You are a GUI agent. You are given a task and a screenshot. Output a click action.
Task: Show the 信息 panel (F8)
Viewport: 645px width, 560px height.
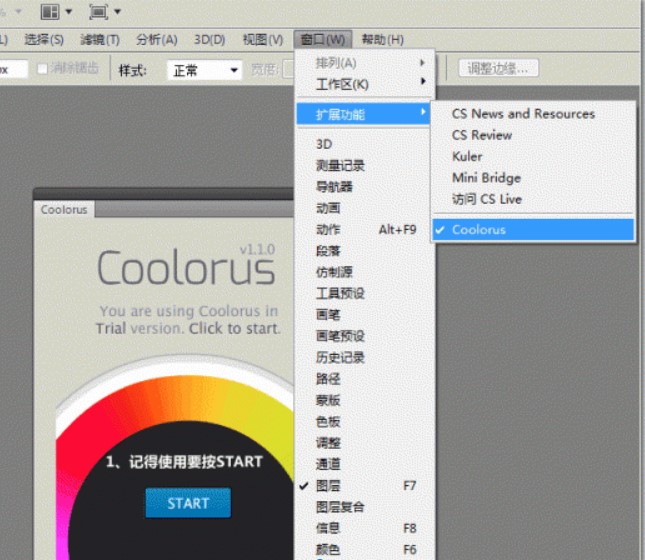(365, 528)
